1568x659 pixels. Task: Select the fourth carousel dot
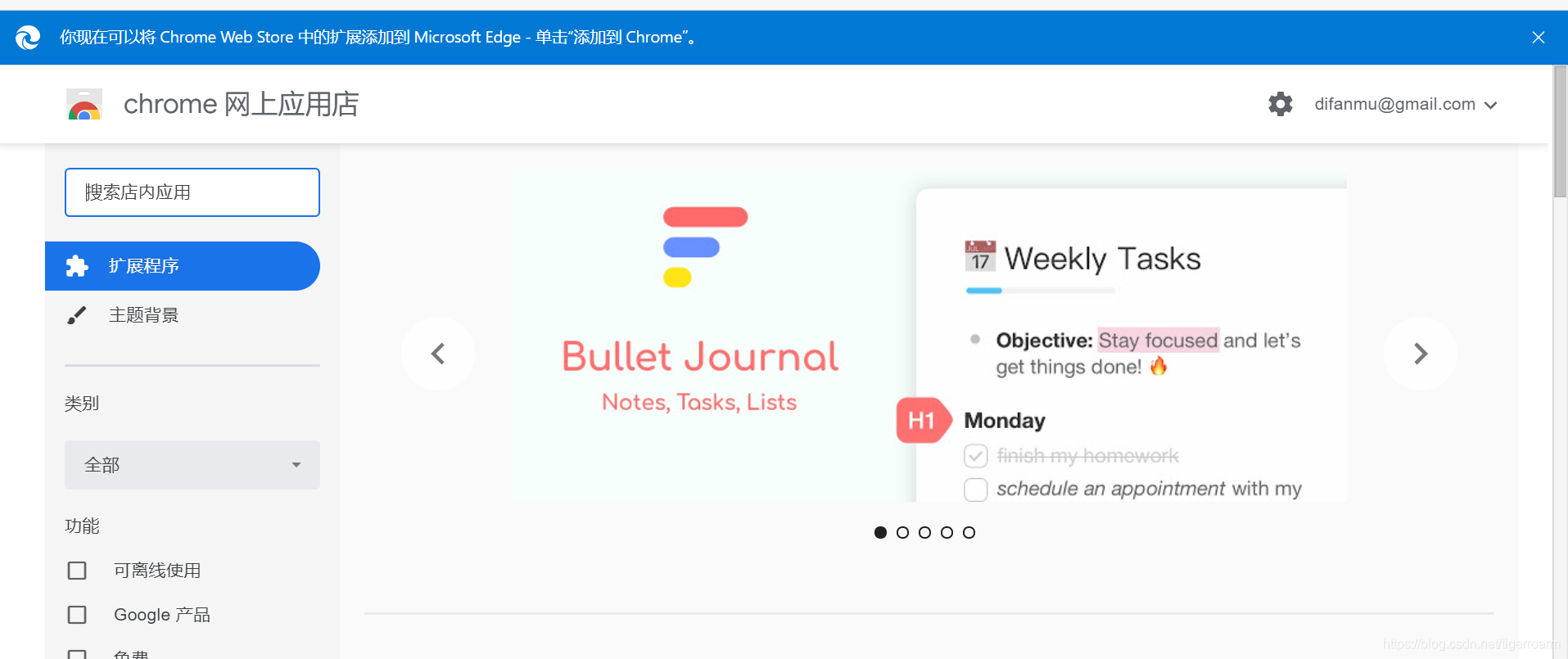tap(947, 532)
